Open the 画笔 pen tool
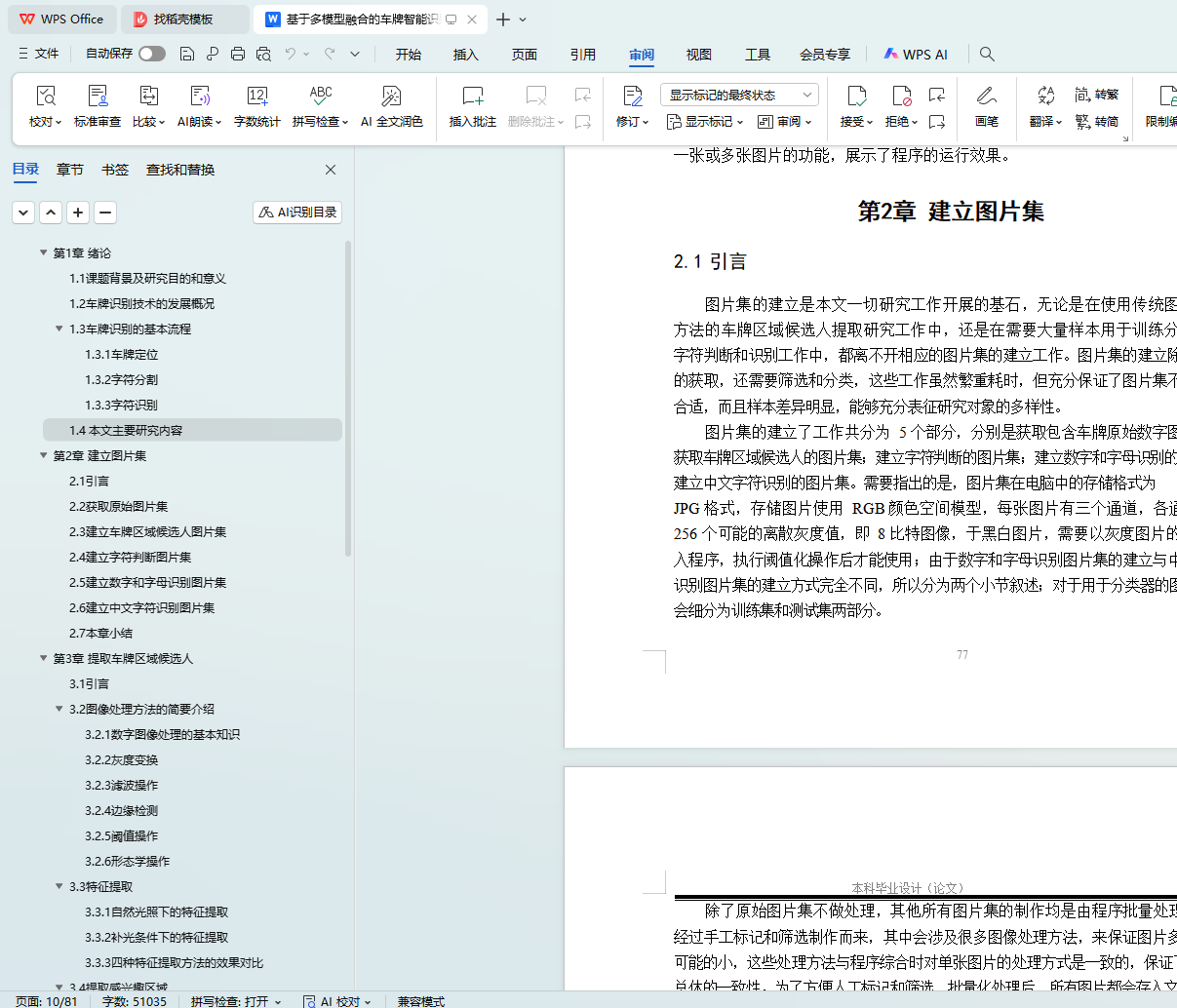1177x1008 pixels. (986, 97)
